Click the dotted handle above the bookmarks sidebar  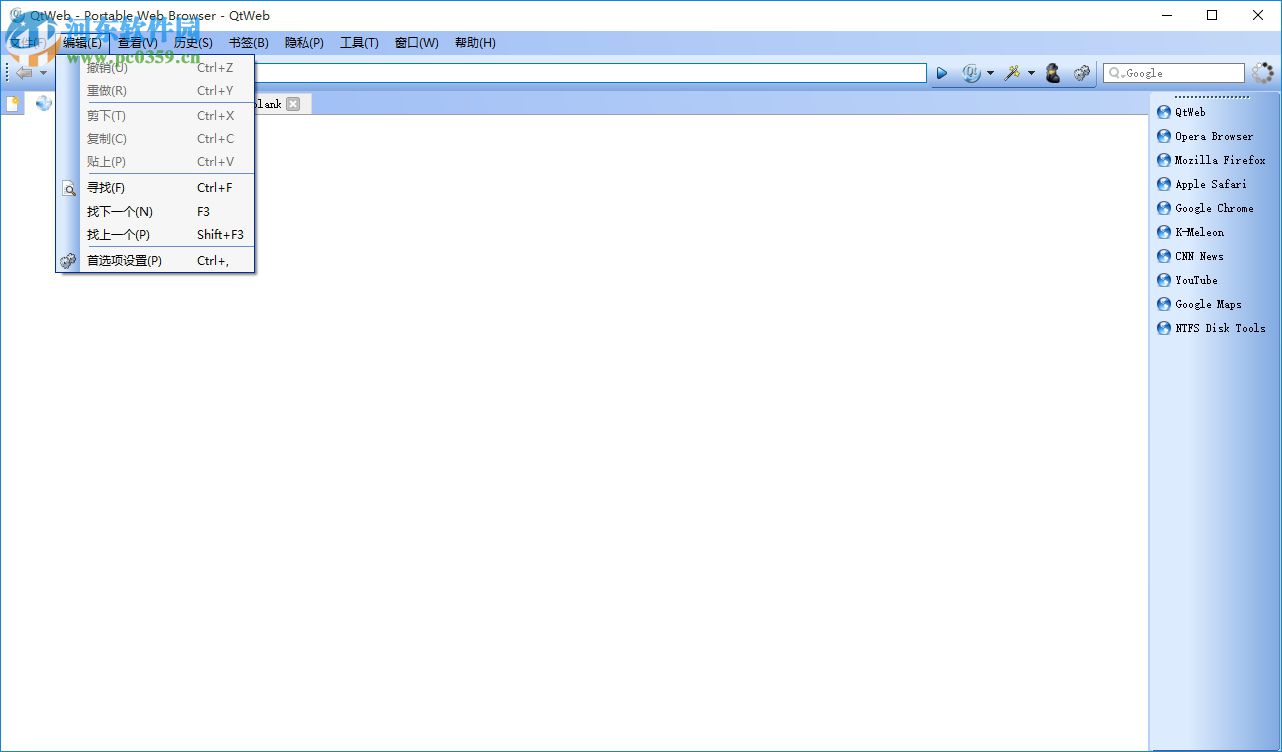[1212, 97]
